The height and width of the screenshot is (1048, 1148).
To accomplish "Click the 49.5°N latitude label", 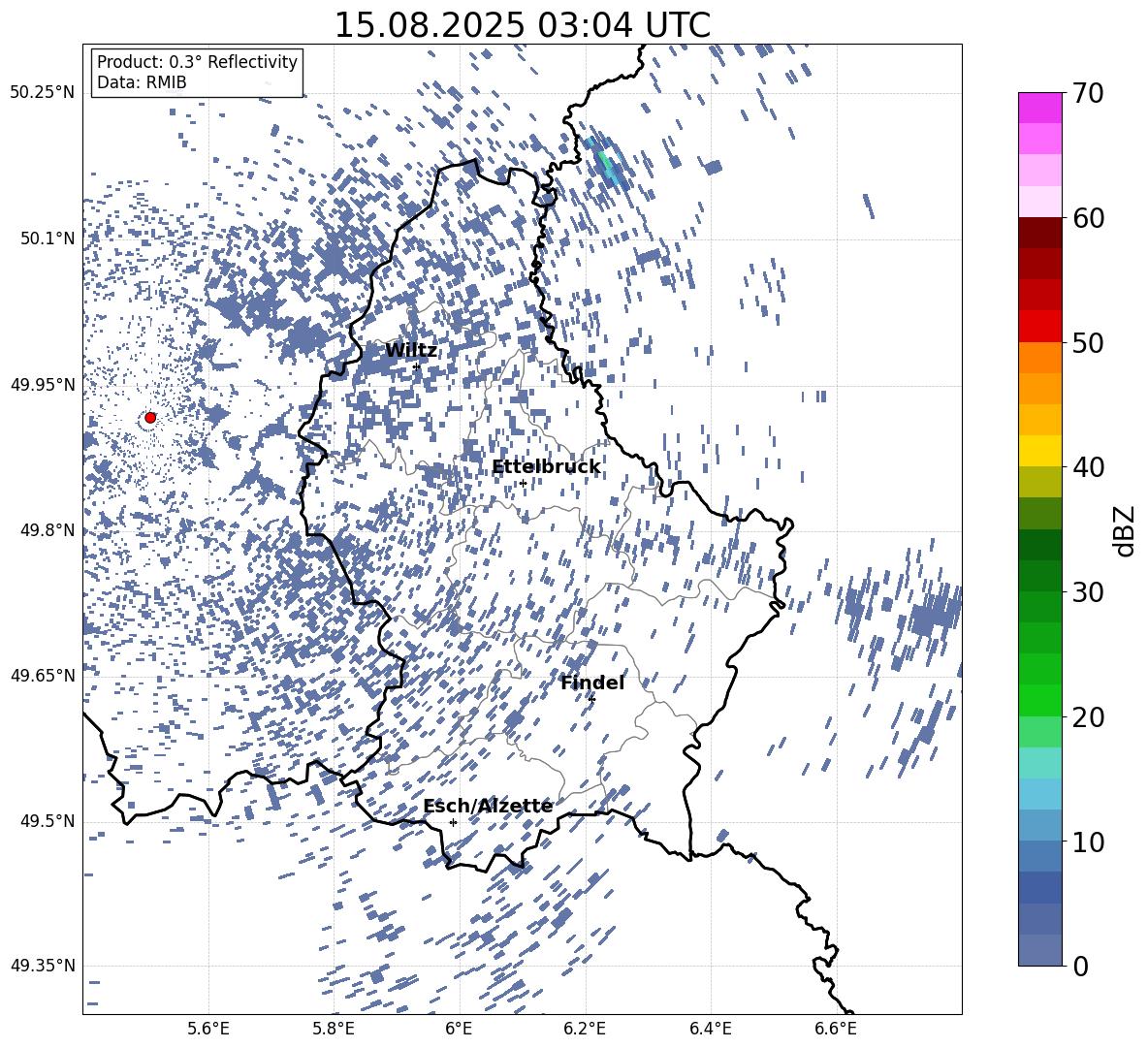I will pyautogui.click(x=48, y=821).
